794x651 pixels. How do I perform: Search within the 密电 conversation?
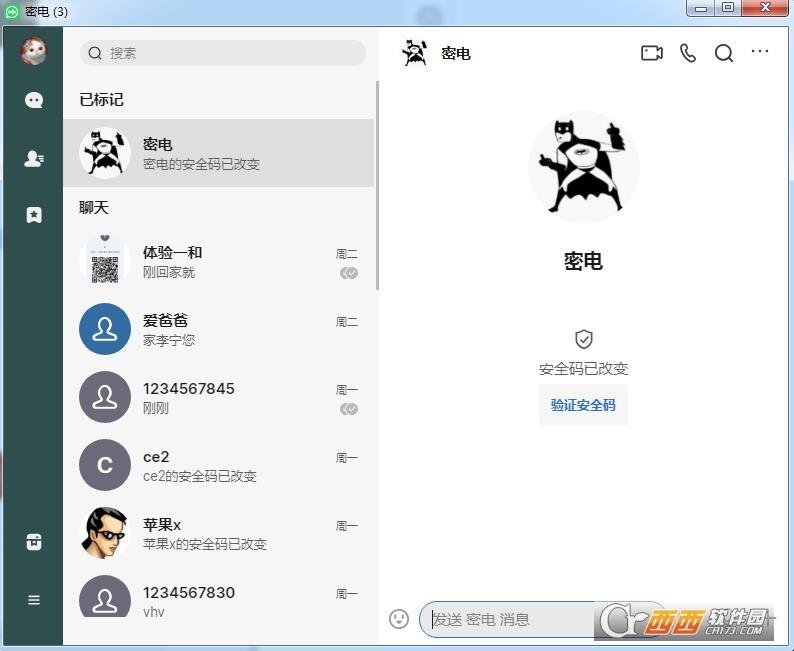(x=724, y=53)
